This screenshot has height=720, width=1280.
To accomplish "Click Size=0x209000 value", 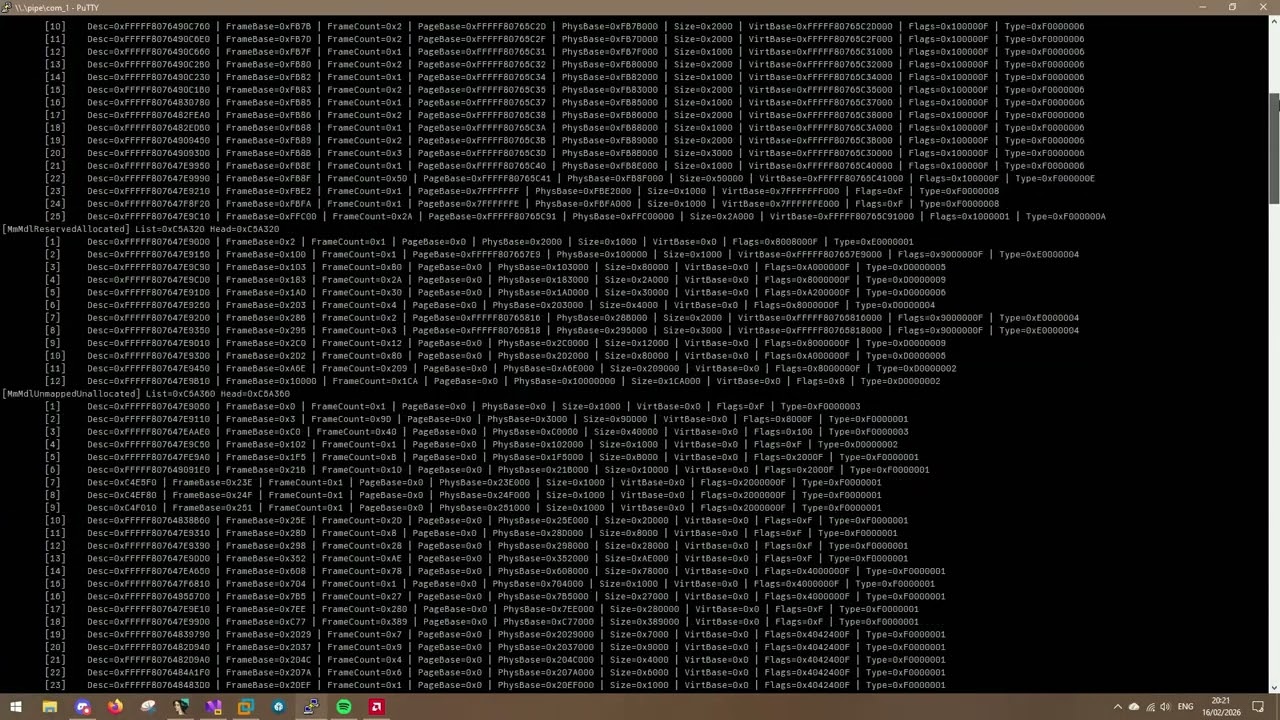I will [644, 368].
